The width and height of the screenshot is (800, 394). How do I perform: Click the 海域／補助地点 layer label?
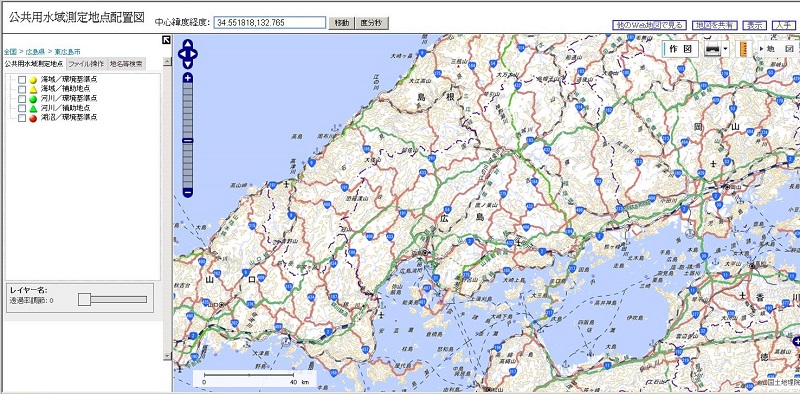point(65,89)
